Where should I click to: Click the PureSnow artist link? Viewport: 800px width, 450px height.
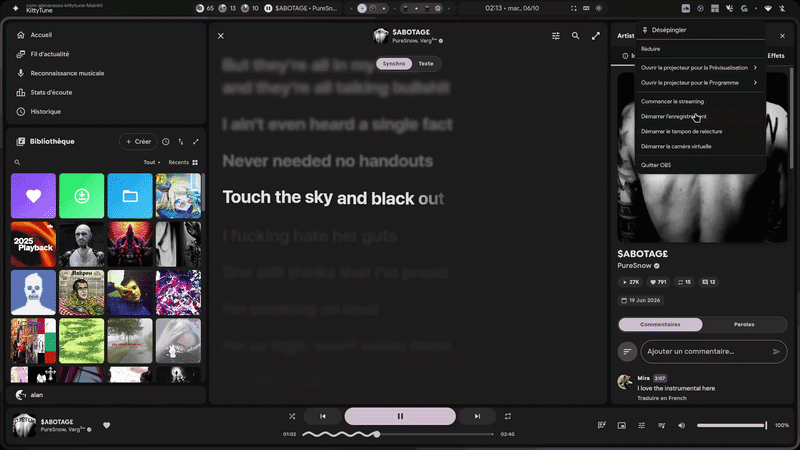pyautogui.click(x=634, y=266)
